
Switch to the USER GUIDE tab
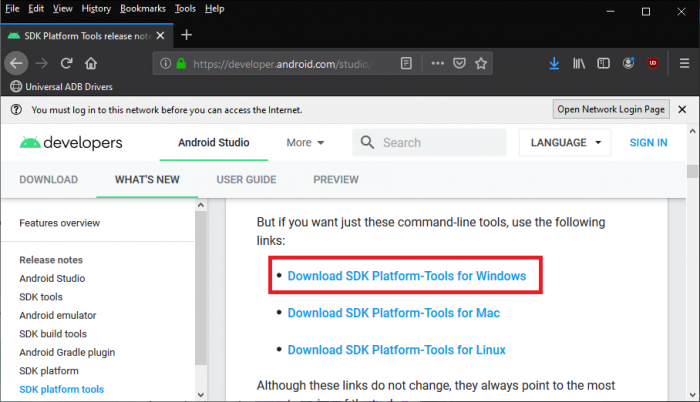(246, 180)
